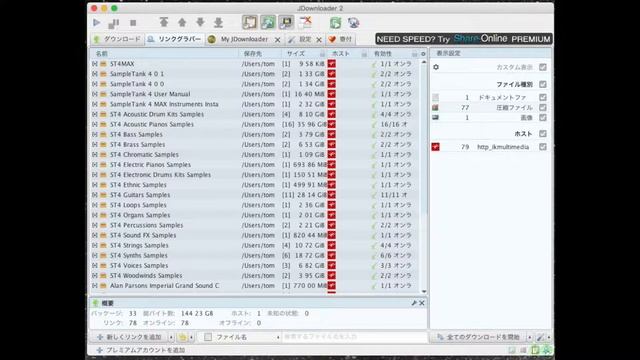Open dropdown arrow next to yellow folder icon
The width and height of the screenshot is (640, 360).
point(191,338)
